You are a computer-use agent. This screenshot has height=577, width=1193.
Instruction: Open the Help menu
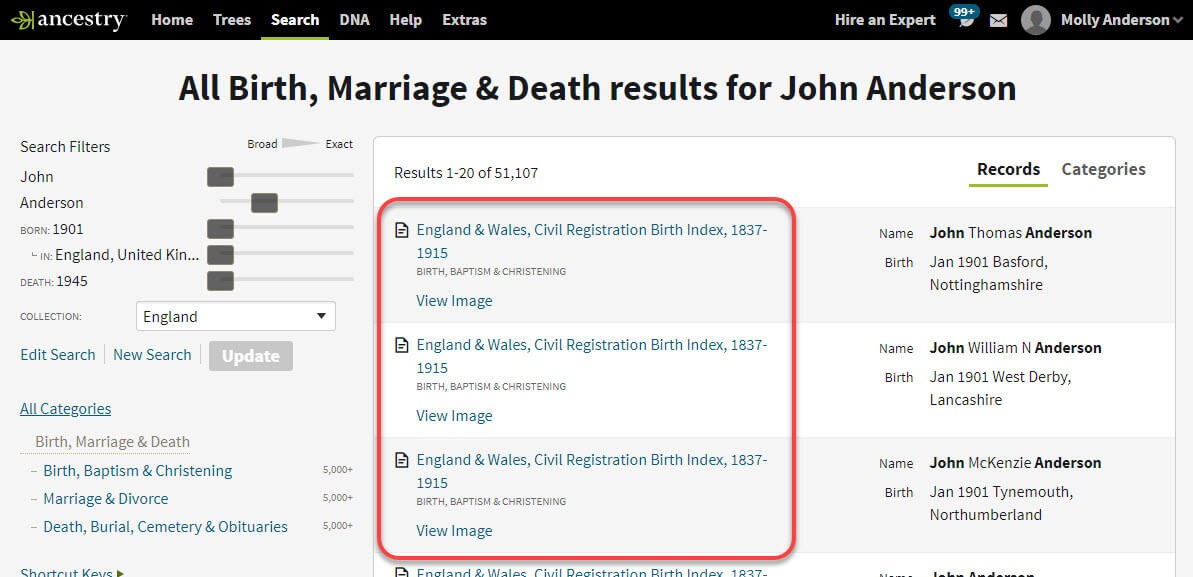406,20
